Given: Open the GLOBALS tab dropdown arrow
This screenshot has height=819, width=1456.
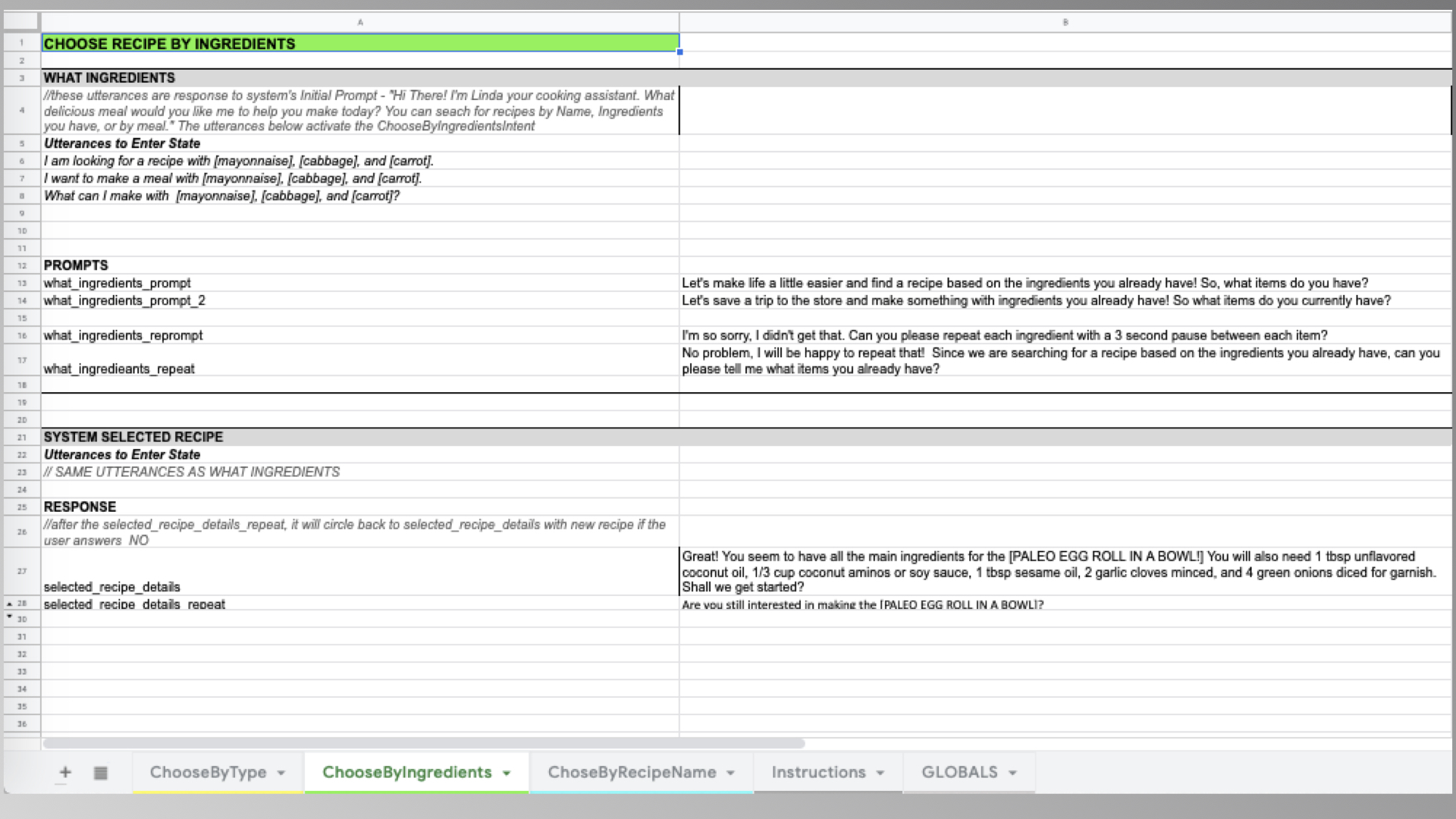Looking at the screenshot, I should pyautogui.click(x=1012, y=773).
